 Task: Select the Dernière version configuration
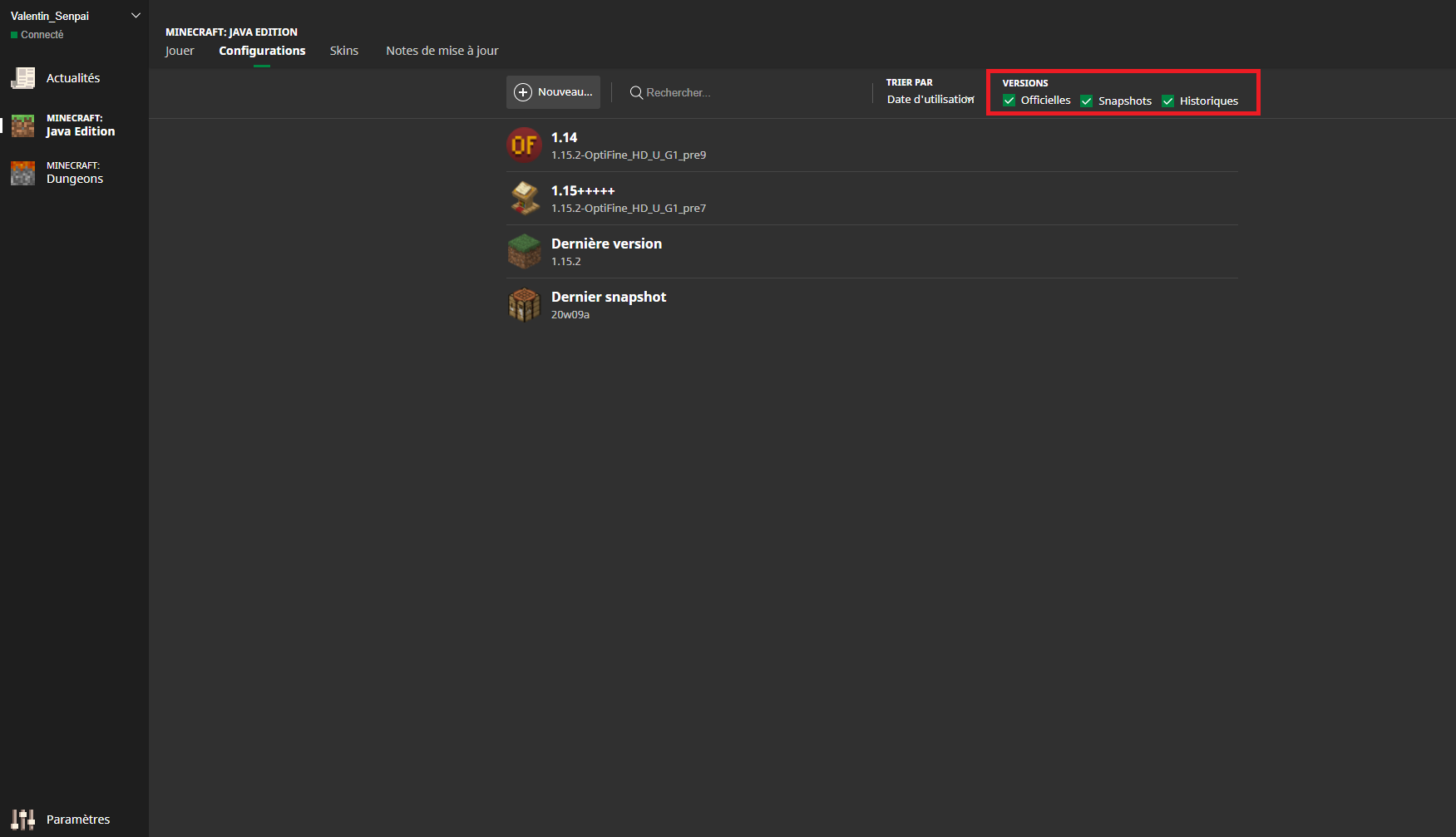(872, 252)
